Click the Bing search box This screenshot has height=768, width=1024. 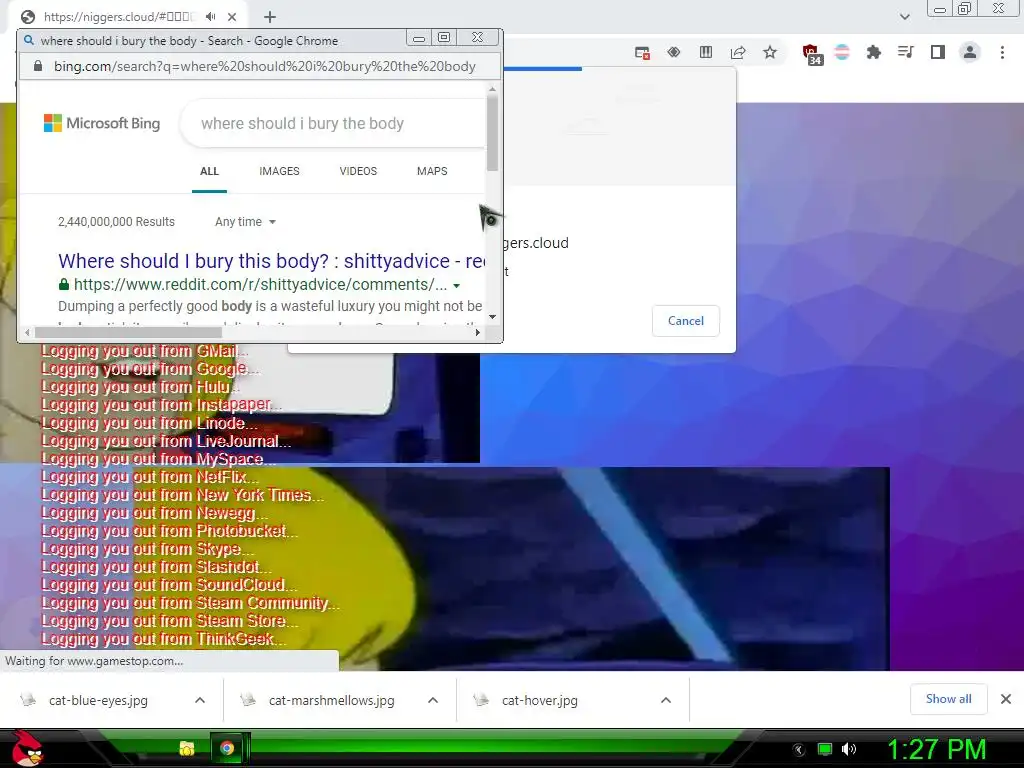333,123
